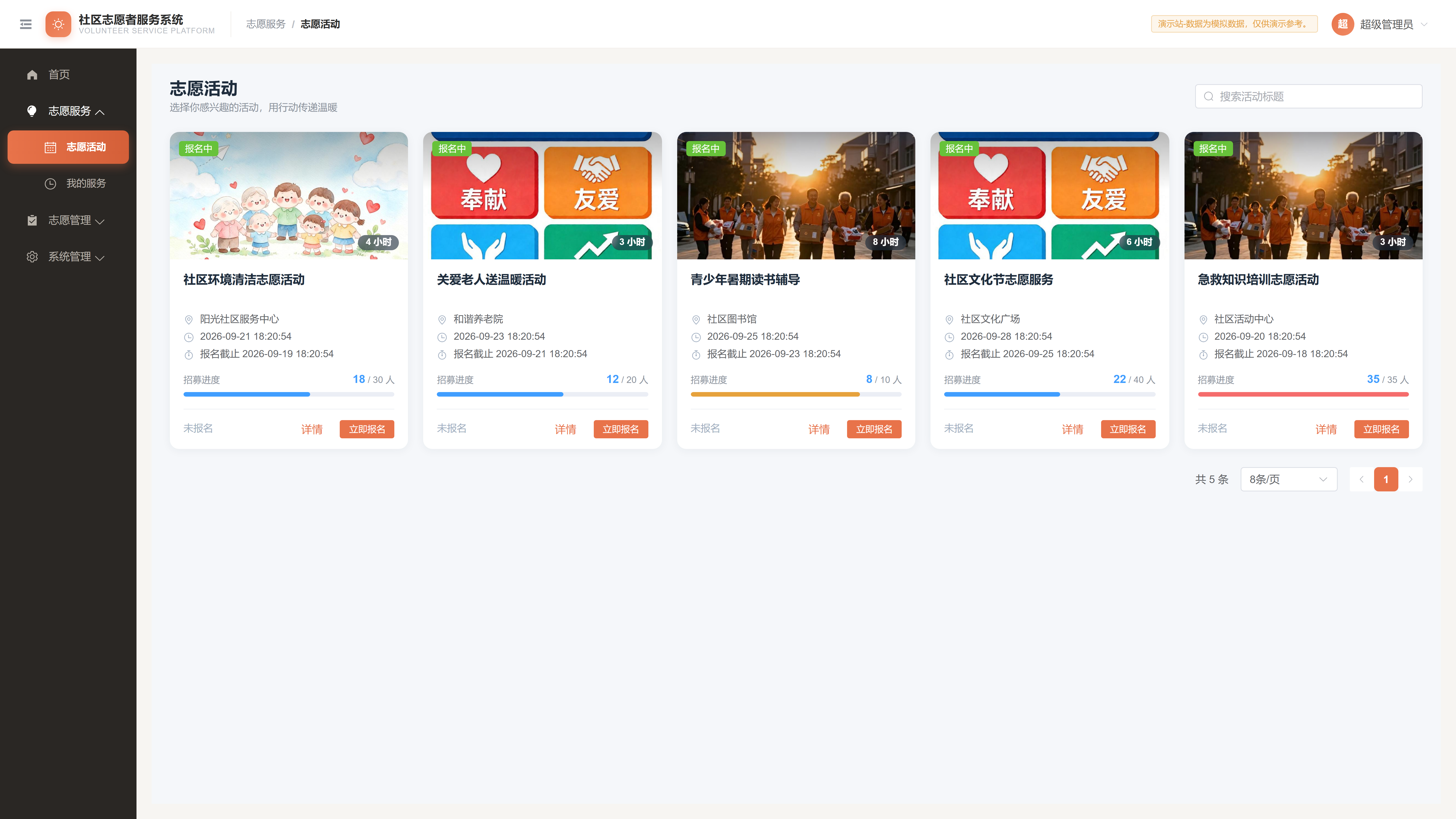Expand the 志愿管理 sidebar menu arrow
The image size is (1456, 819).
pos(100,222)
